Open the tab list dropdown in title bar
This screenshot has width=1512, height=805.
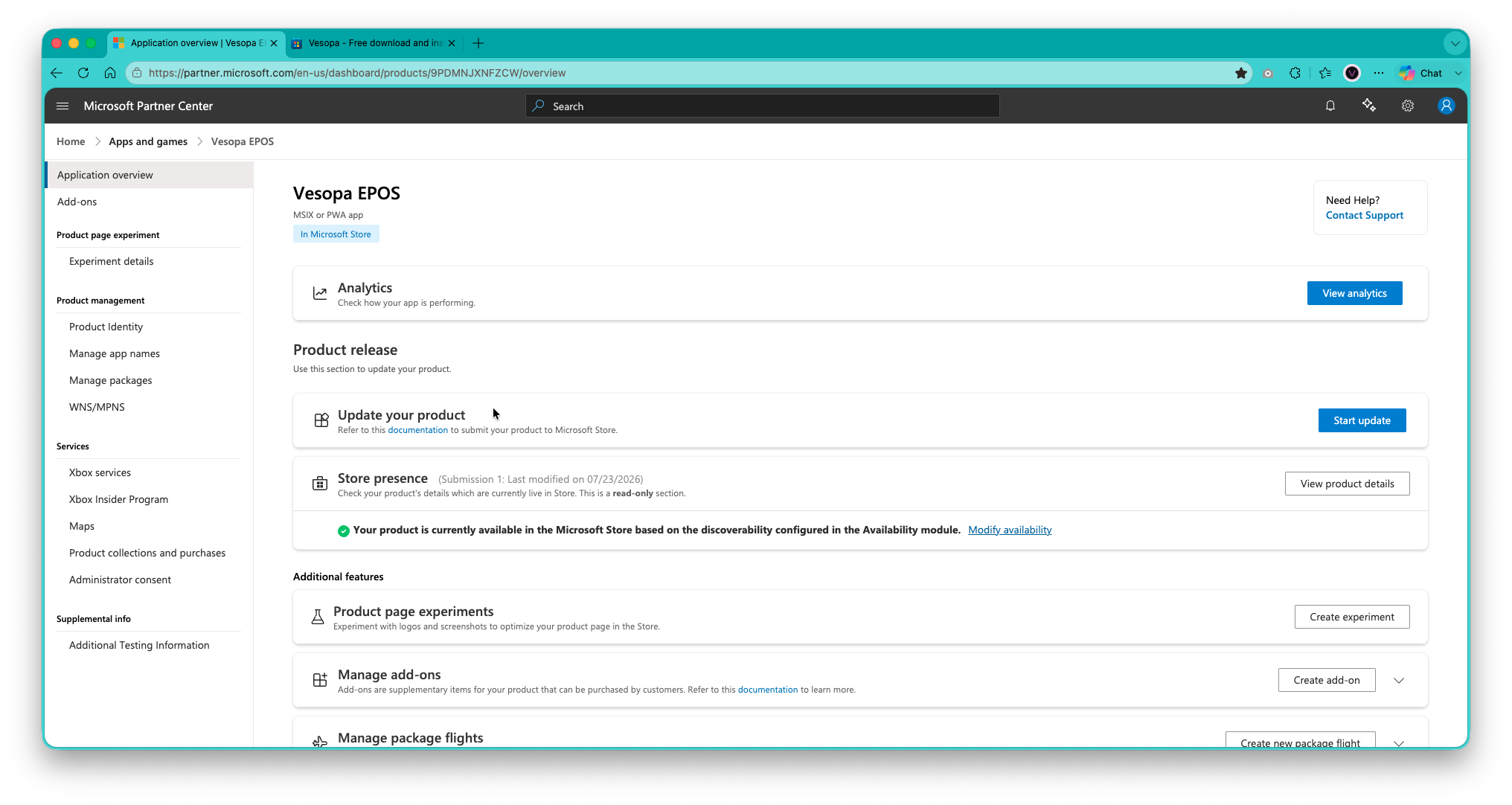(x=1455, y=43)
